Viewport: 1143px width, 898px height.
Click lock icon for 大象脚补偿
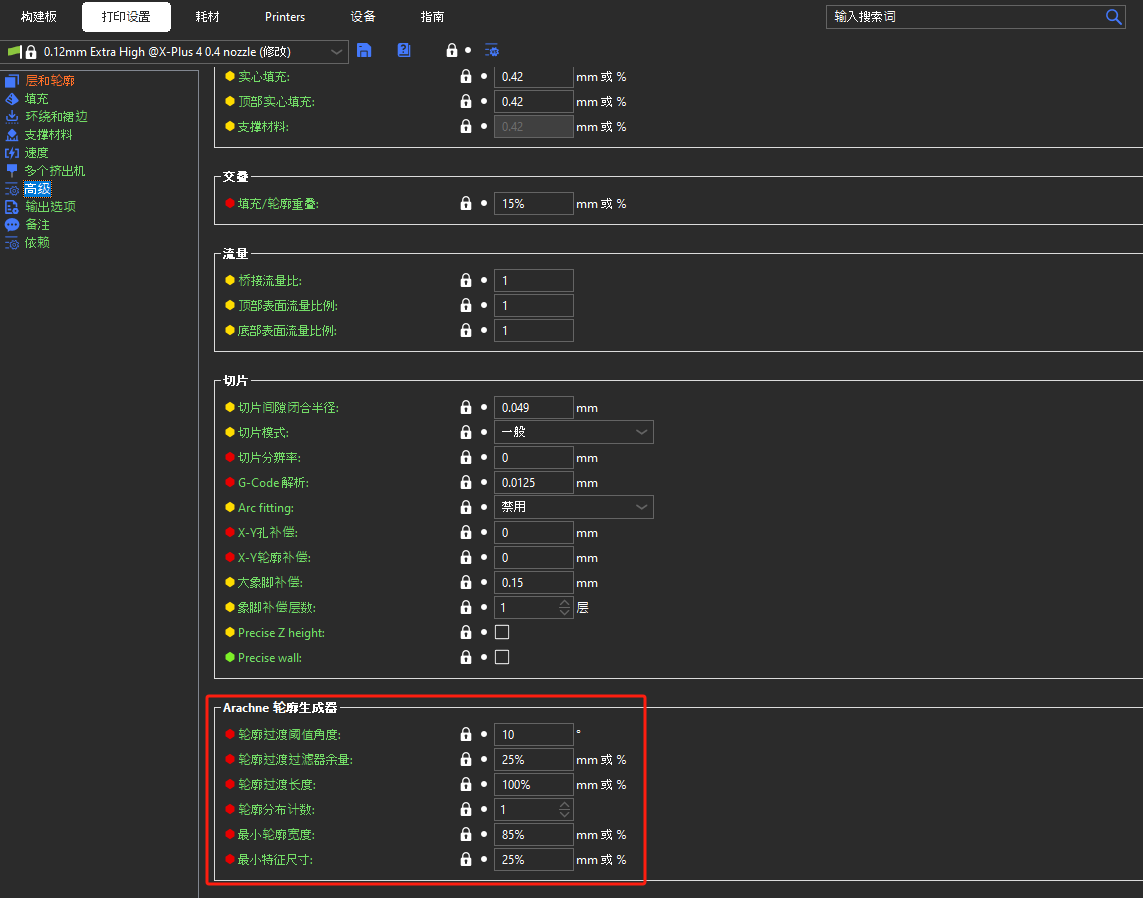[x=466, y=582]
